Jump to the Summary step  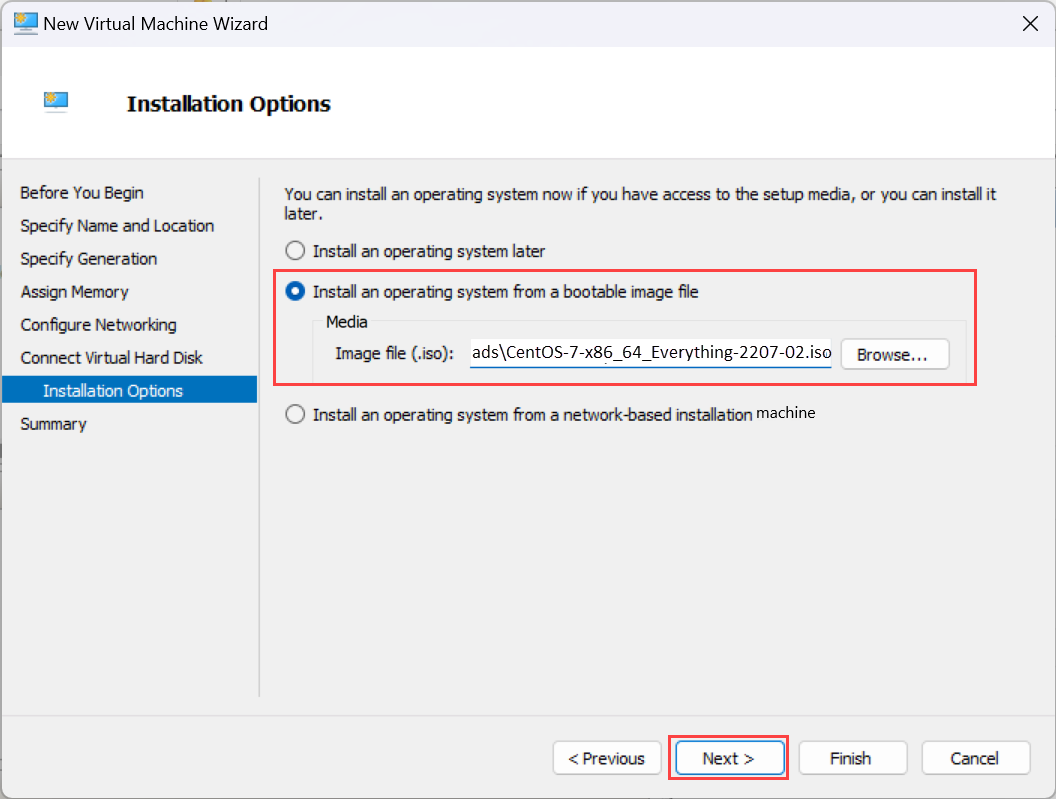click(x=54, y=424)
